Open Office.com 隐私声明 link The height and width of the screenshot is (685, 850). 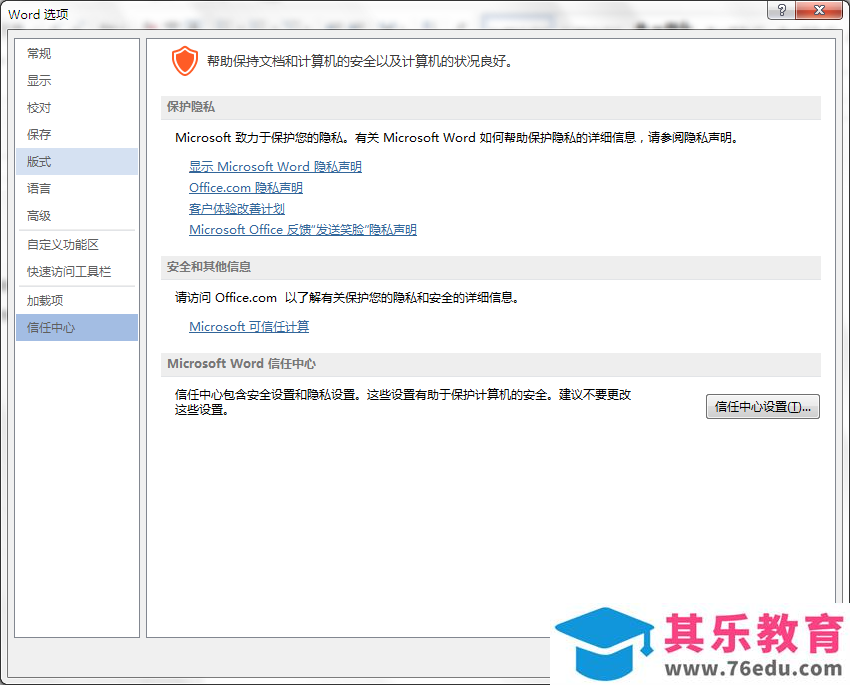(x=246, y=188)
